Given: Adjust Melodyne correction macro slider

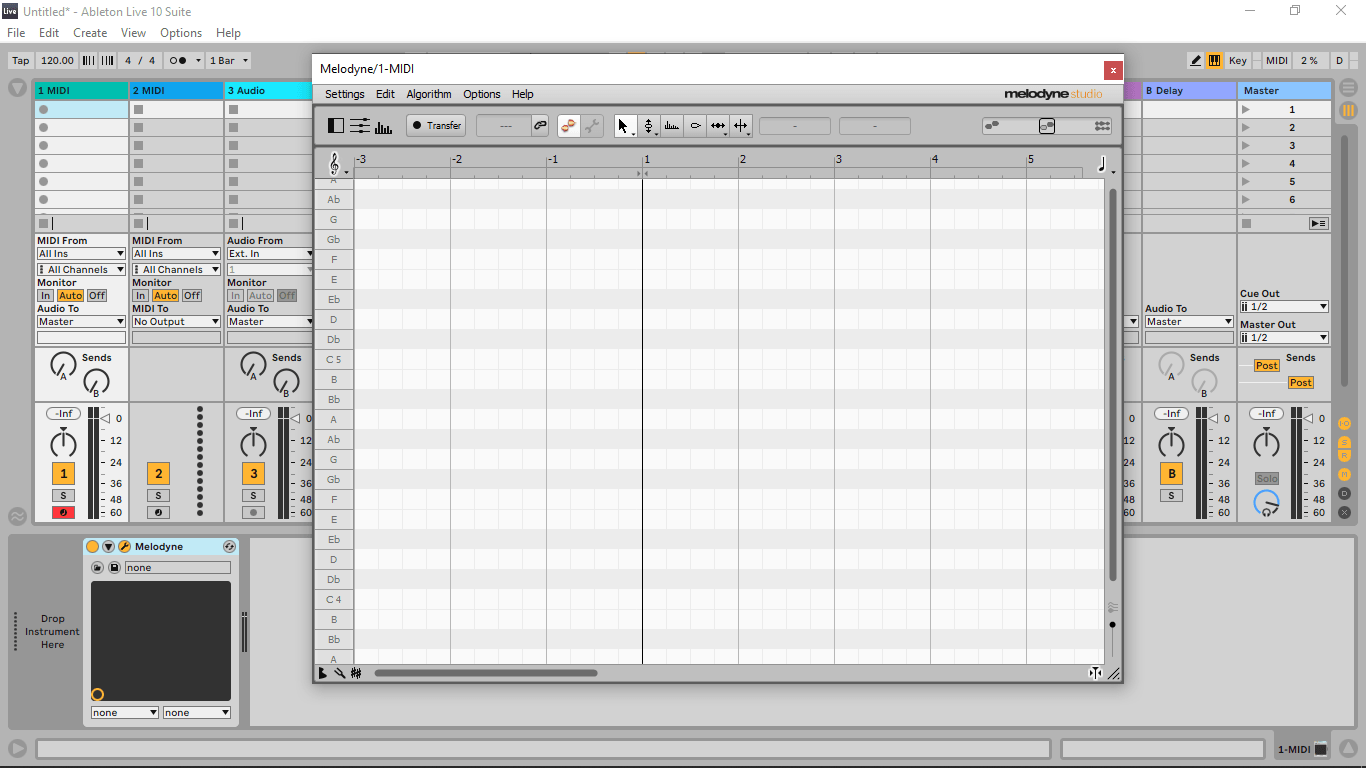Looking at the screenshot, I should [x=1047, y=126].
